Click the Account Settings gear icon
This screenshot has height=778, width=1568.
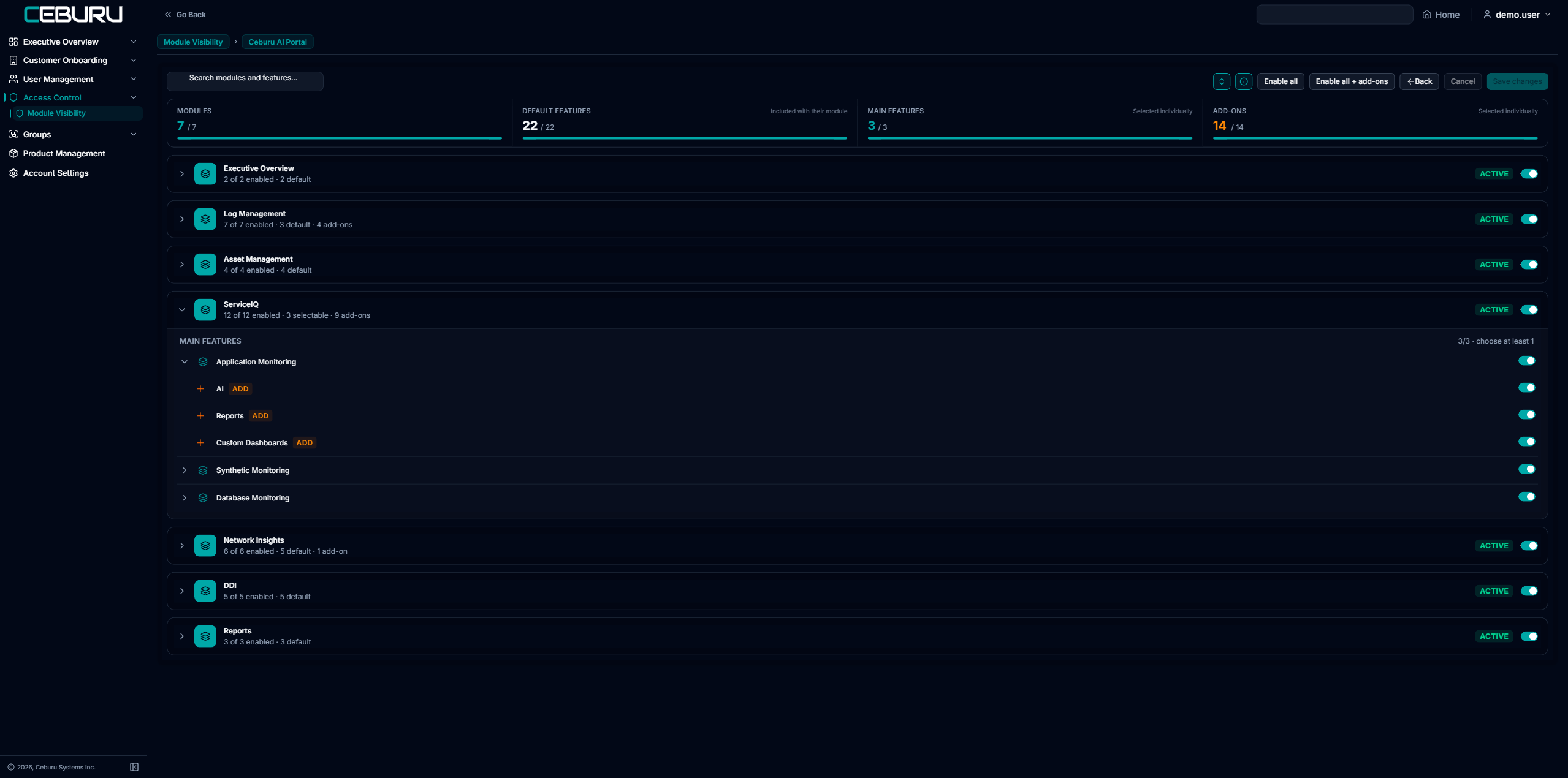13,173
